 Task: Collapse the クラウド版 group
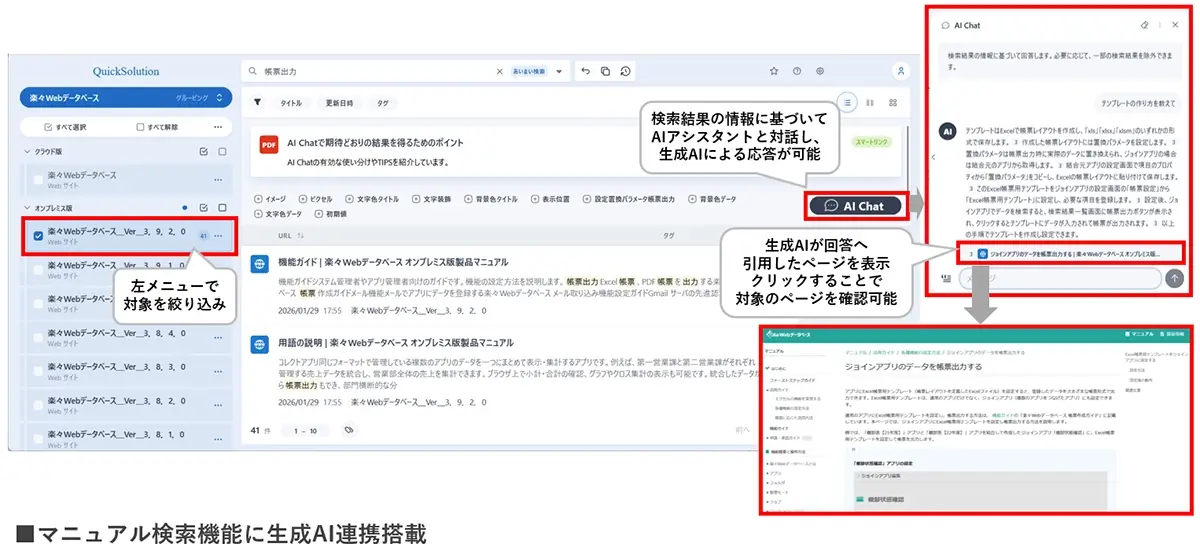click(27, 152)
